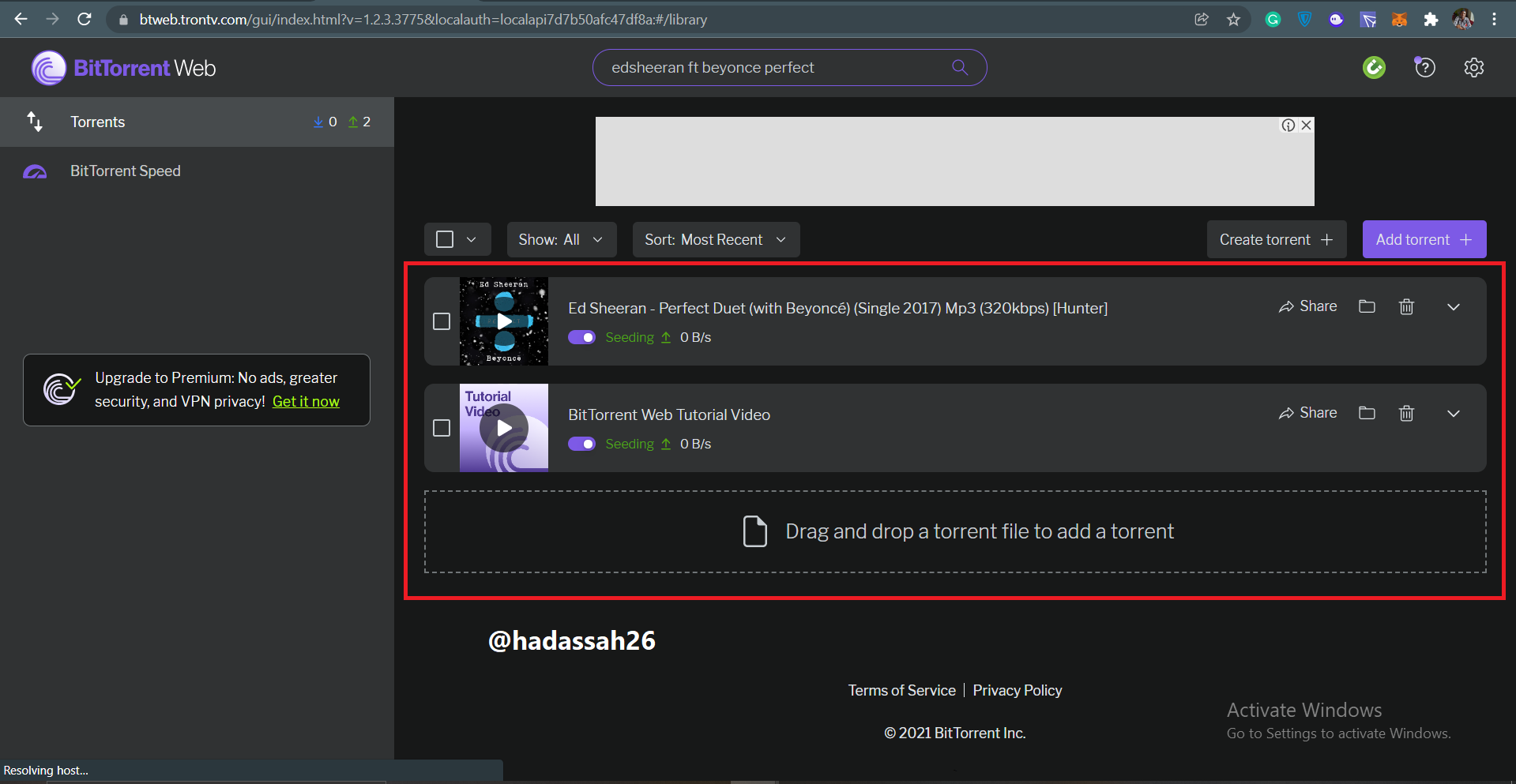This screenshot has height=784, width=1516.
Task: Play the Ed Sheeran Perfect Duet thumbnail
Action: point(504,321)
